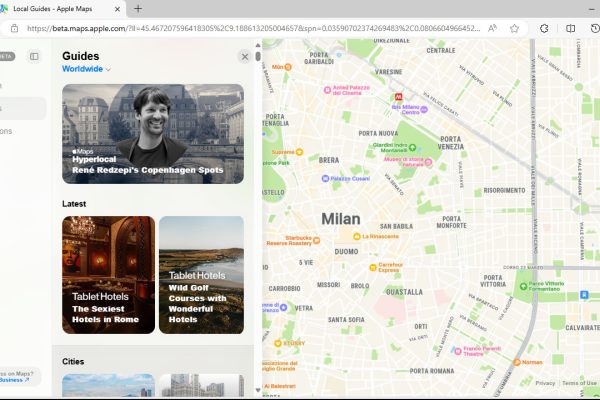Click the Milan city label
The image size is (600, 400).
point(341,219)
